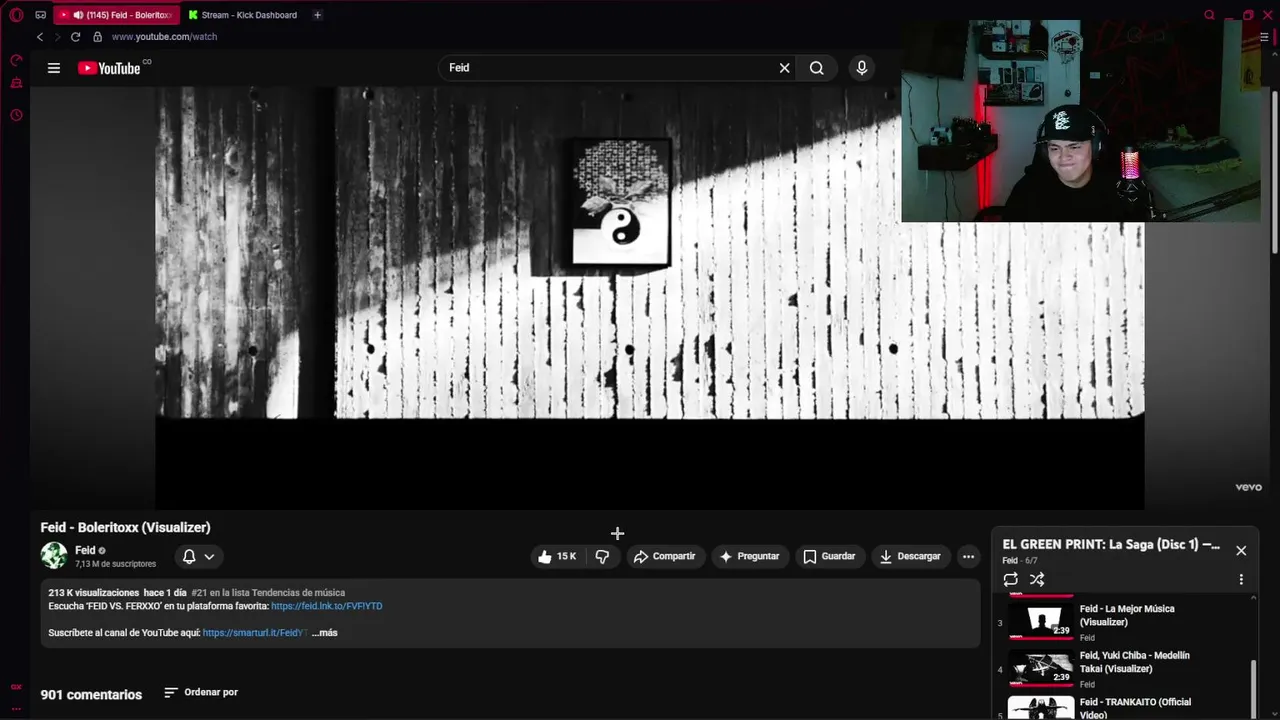Open the notification bell dropdown for Feid
This screenshot has width=1280, height=720.
(x=198, y=557)
